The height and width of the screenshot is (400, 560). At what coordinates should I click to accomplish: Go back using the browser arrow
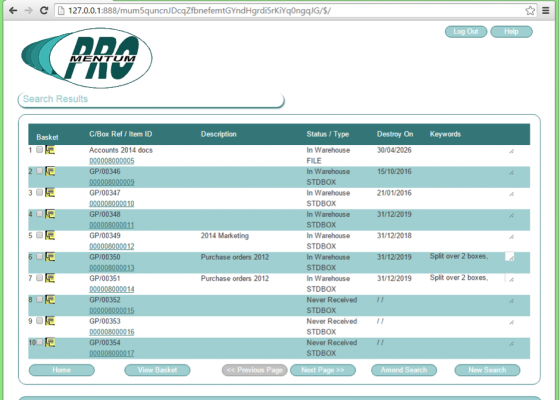(x=13, y=10)
